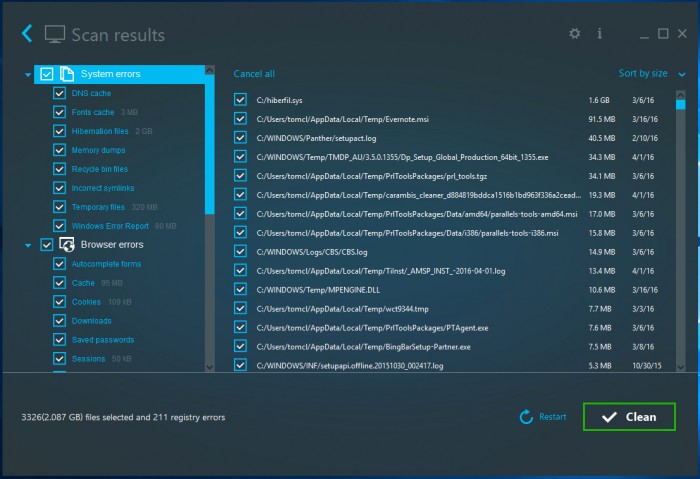Select the C:/WINDOWS/Panther/setupact.log path

click(316, 138)
